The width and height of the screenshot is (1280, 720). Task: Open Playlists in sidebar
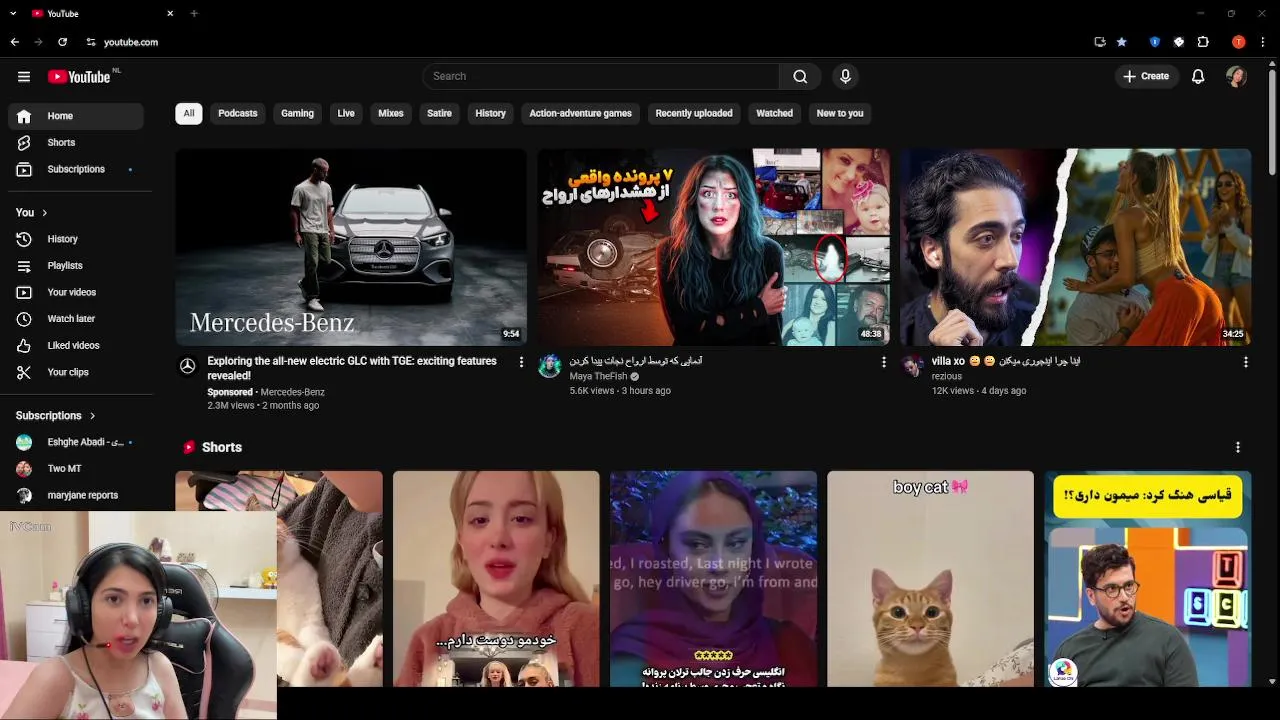(76, 266)
